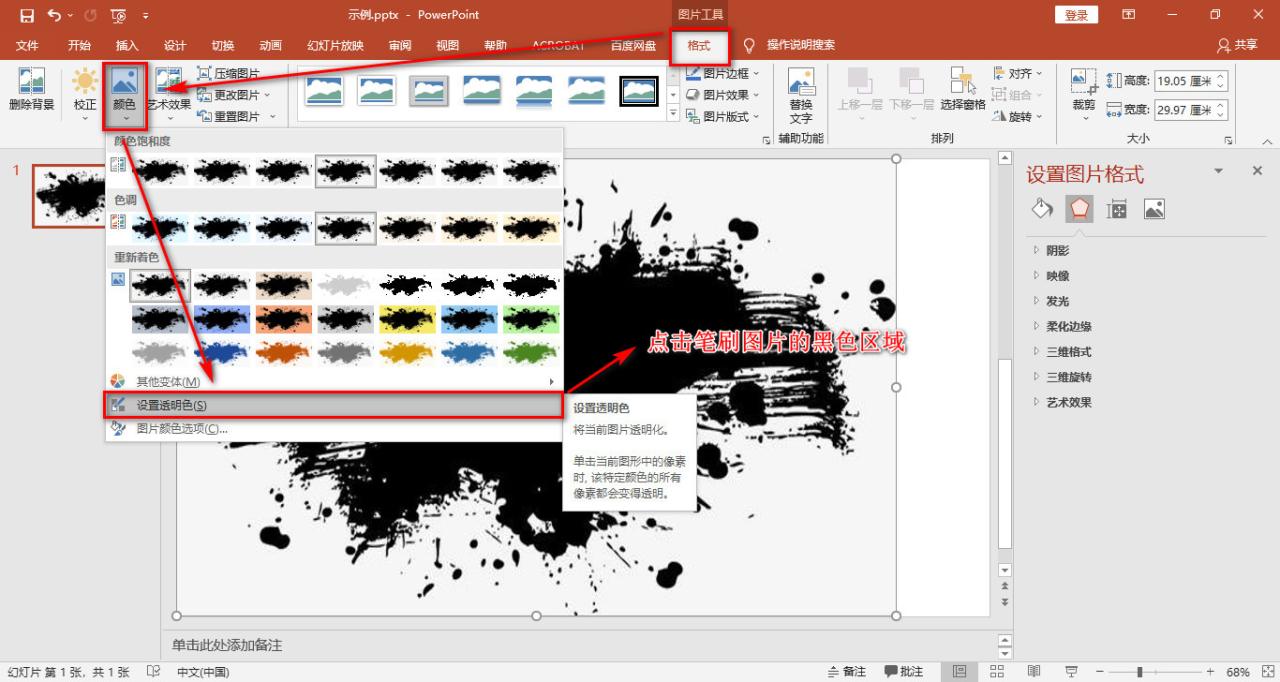This screenshot has height=682, width=1280.
Task: Open the 图片边框 dropdown
Action: pyautogui.click(x=727, y=74)
